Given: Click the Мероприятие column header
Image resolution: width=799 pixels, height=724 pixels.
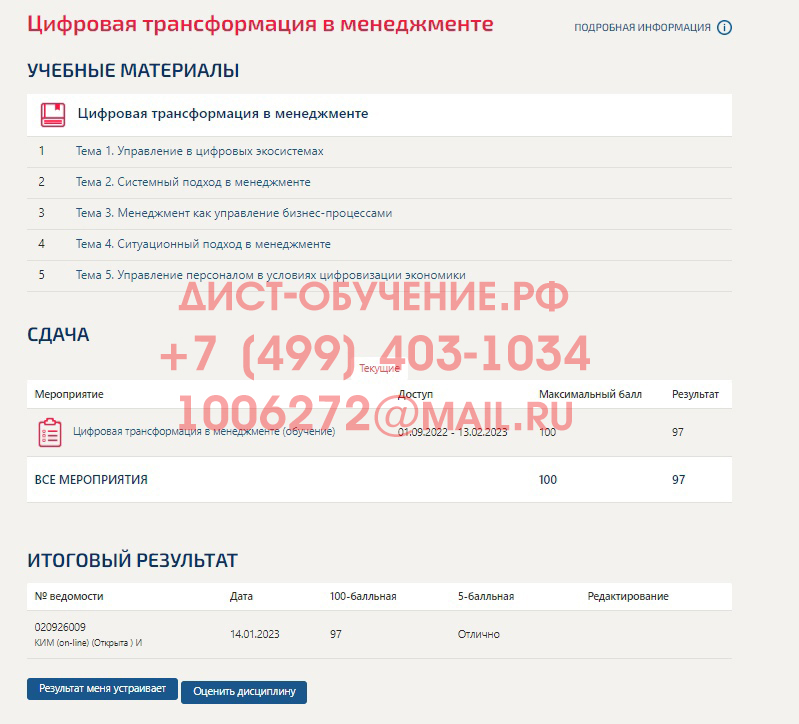Looking at the screenshot, I should (69, 395).
